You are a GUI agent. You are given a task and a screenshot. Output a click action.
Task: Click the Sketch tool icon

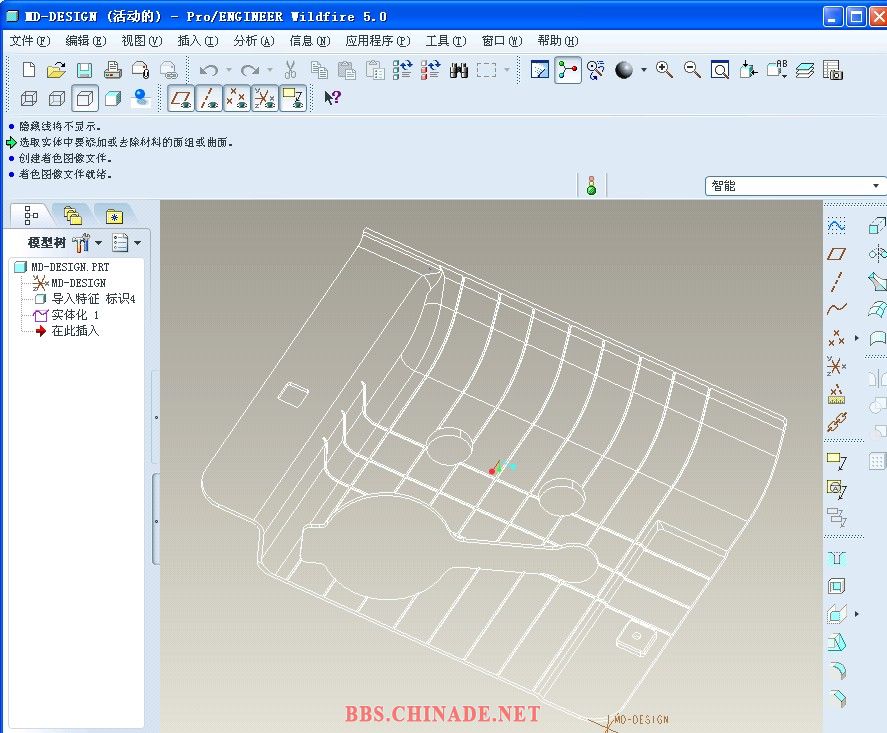tap(837, 226)
